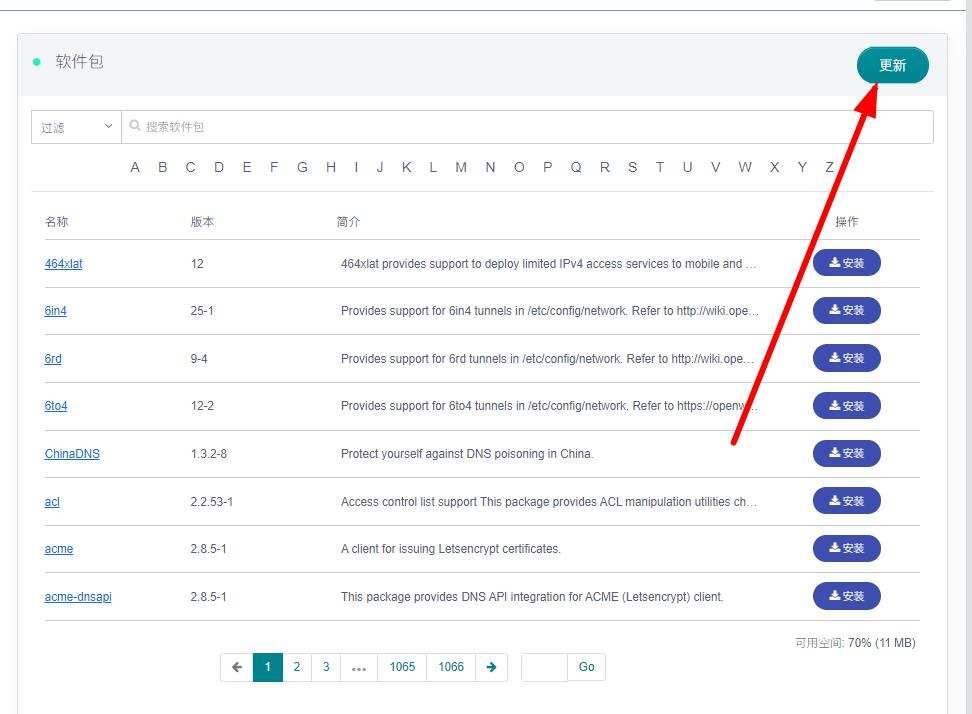Open the acme-dnsapi package link
The image size is (972, 714).
pyautogui.click(x=78, y=597)
